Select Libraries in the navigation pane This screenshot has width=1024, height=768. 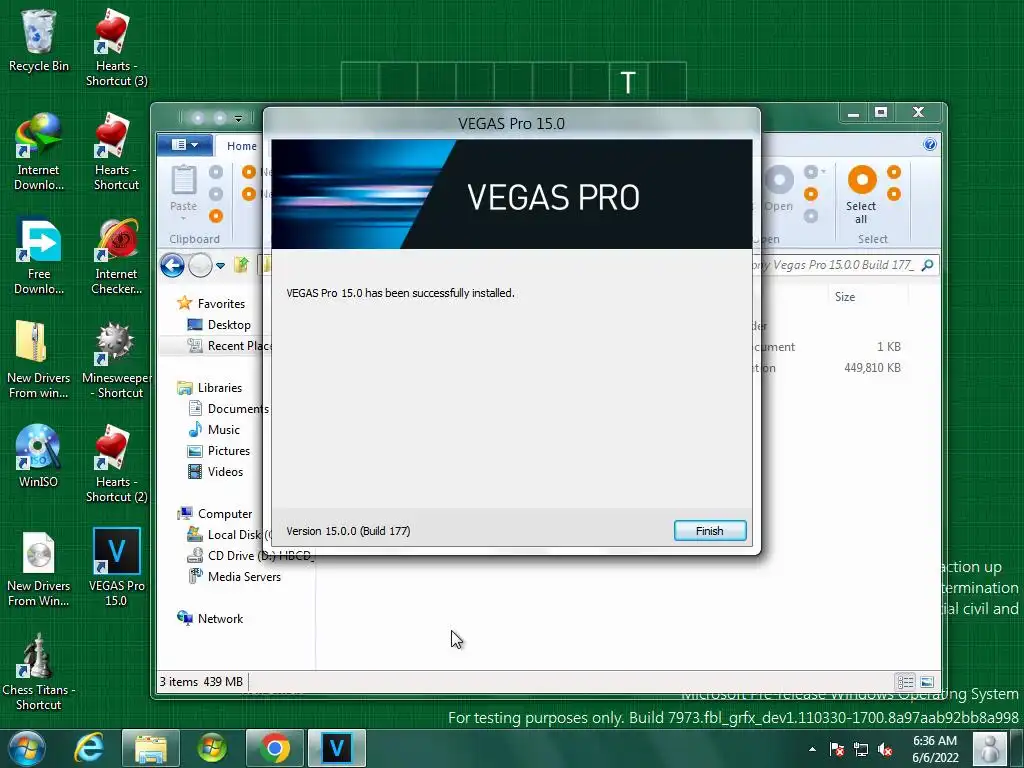point(210,388)
